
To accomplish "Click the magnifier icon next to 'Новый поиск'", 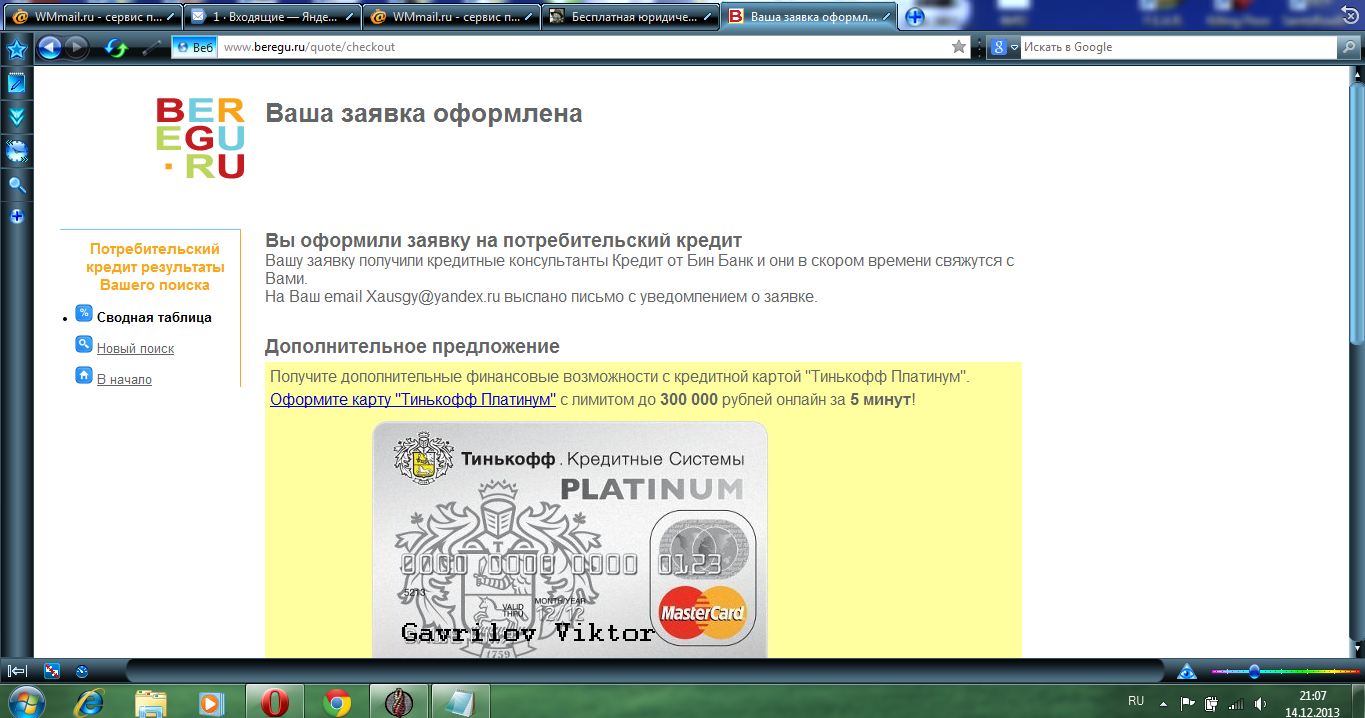I will (84, 344).
